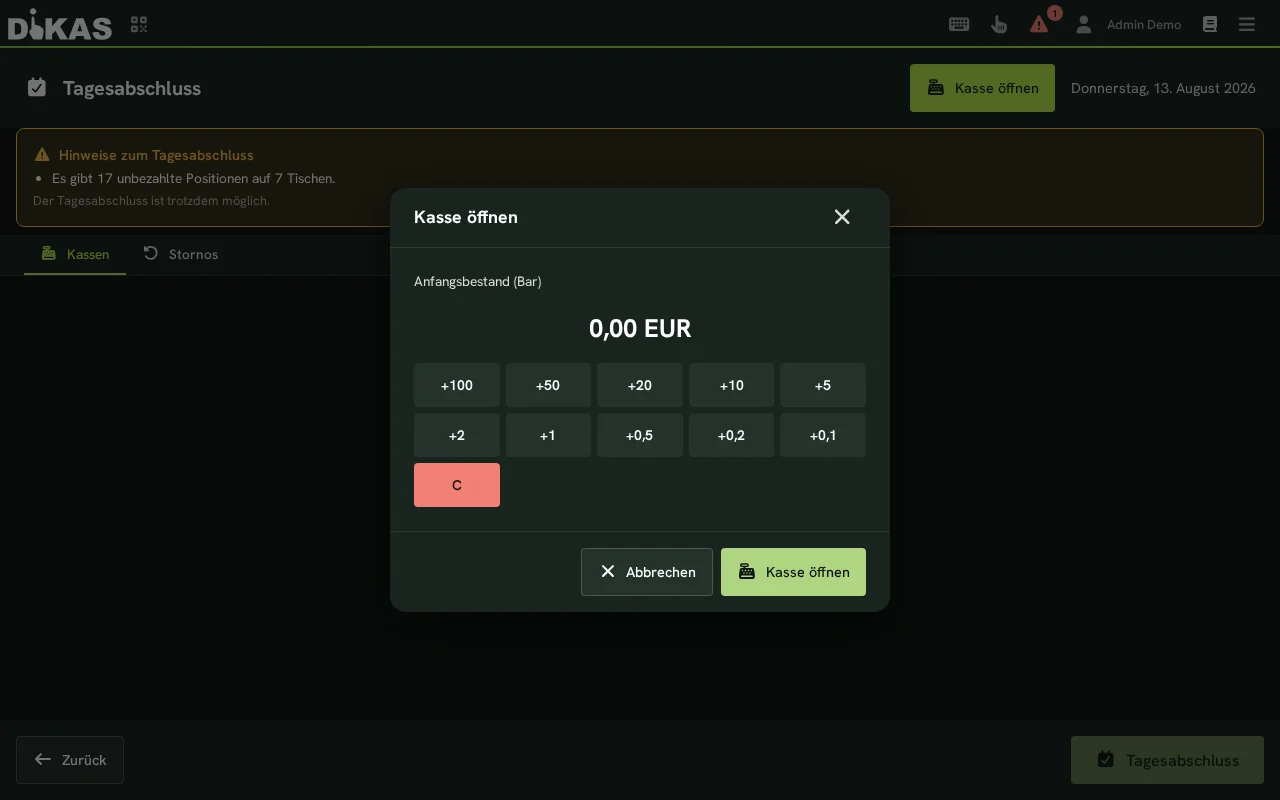Add +0,2 to the starting cash

[731, 435]
